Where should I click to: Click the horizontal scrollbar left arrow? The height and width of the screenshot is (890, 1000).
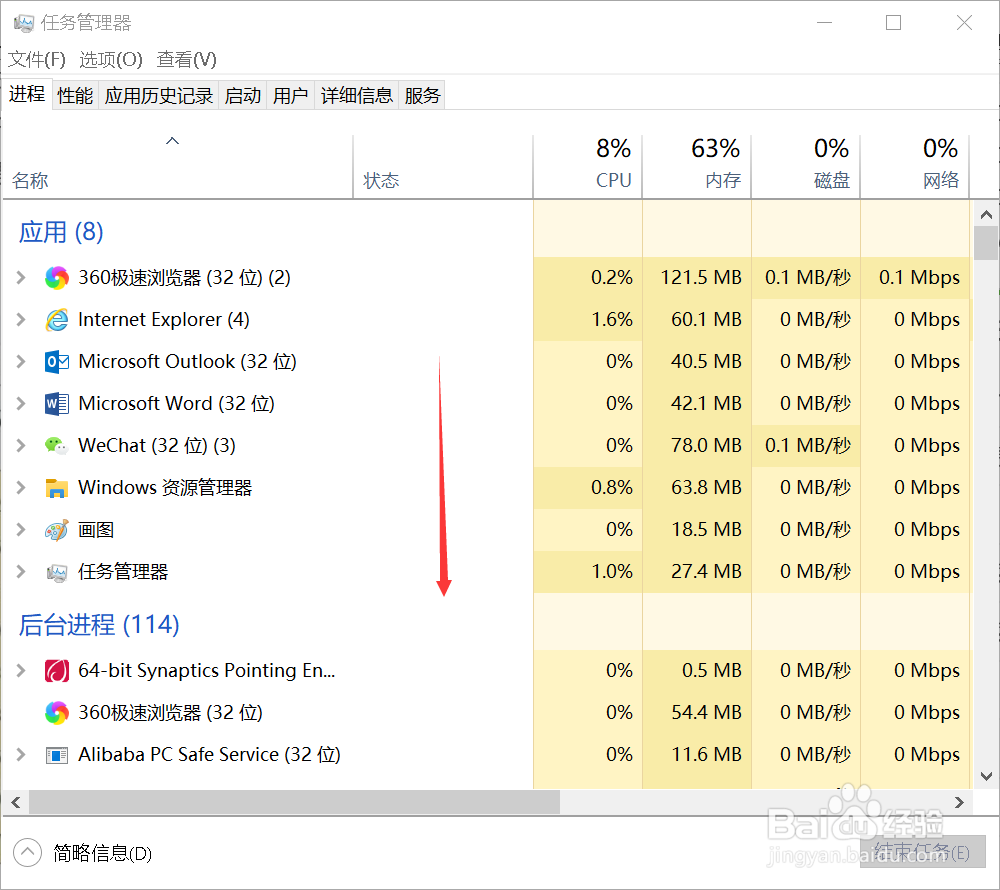(x=16, y=803)
